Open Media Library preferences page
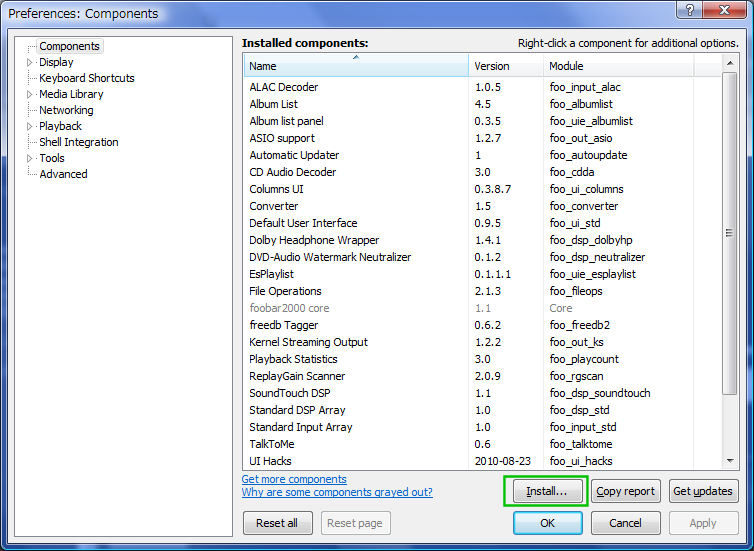Screen dimensions: 754x551 tap(71, 94)
